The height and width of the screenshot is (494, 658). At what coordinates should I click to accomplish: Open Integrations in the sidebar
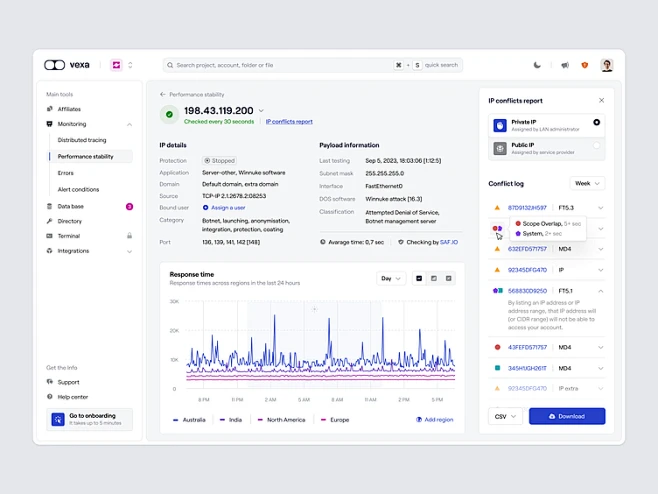73,251
